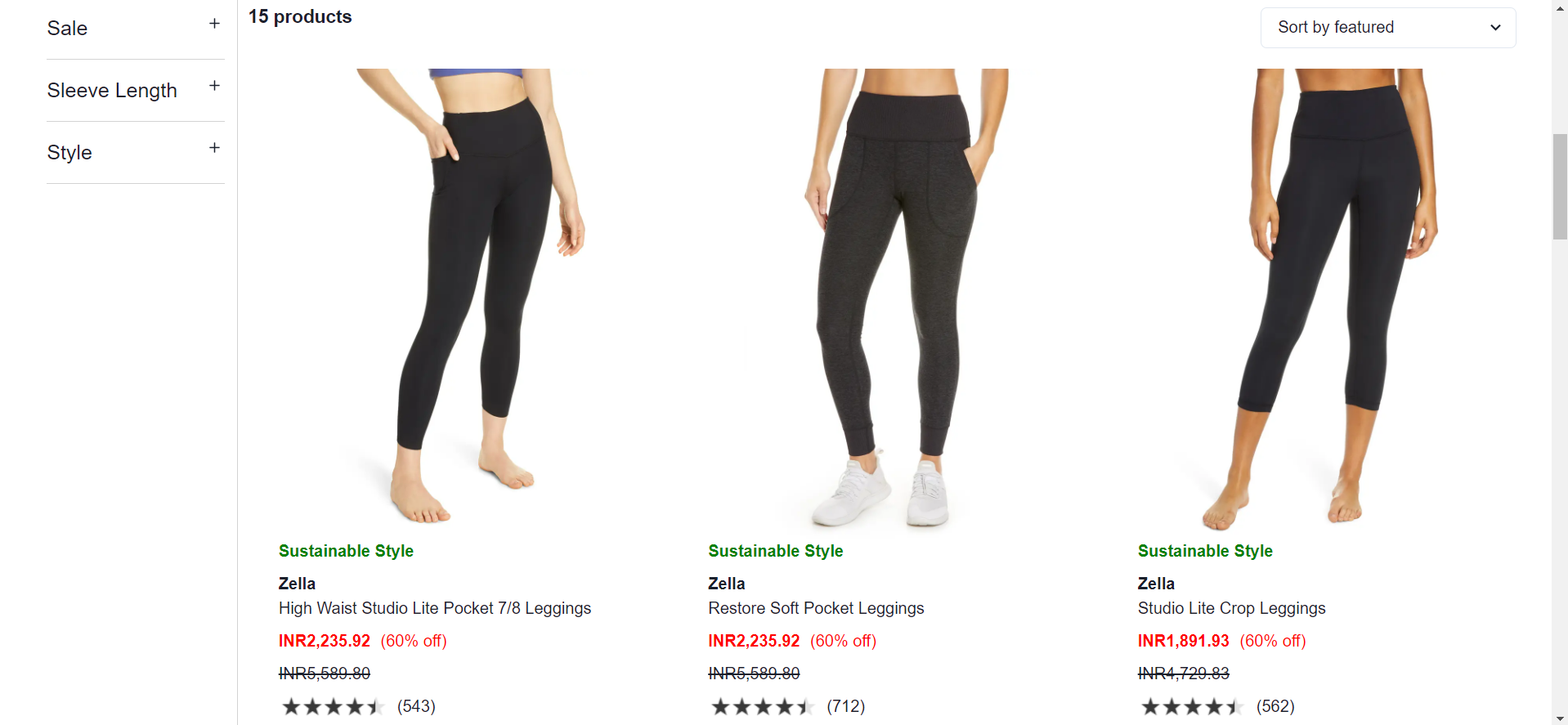Viewport: 1568px width, 725px height.
Task: Click the star rating of the crop leggings
Action: coord(1192,705)
